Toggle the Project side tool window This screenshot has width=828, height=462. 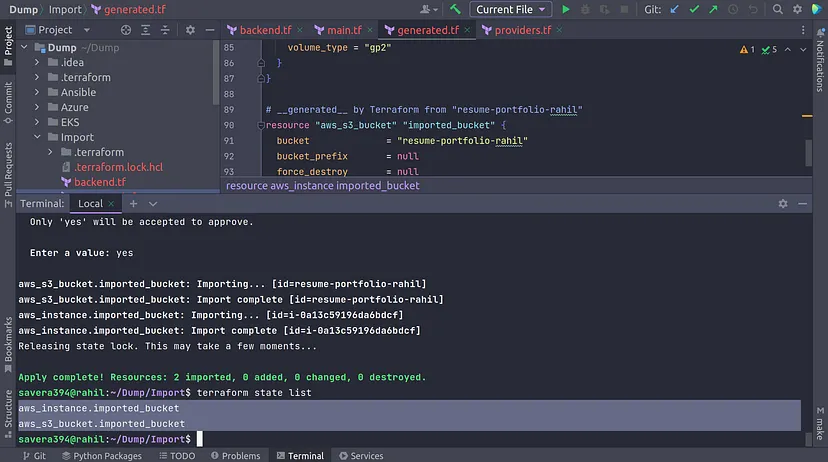pyautogui.click(x=8, y=46)
